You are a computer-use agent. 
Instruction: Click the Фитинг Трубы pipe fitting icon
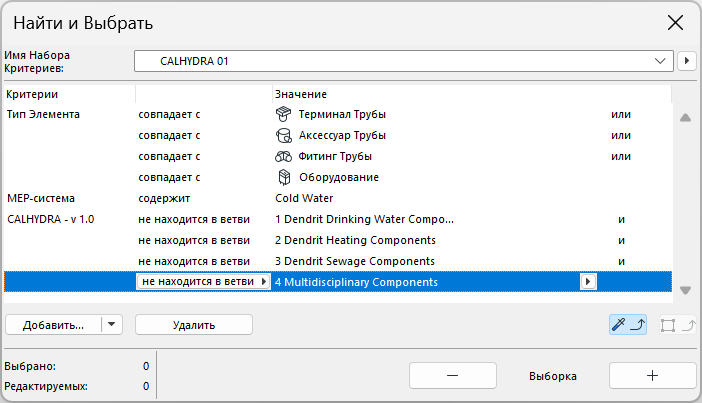click(x=283, y=156)
